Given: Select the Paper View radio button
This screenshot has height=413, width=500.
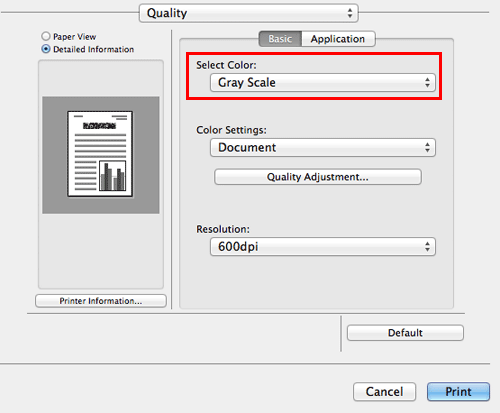Looking at the screenshot, I should (46, 36).
